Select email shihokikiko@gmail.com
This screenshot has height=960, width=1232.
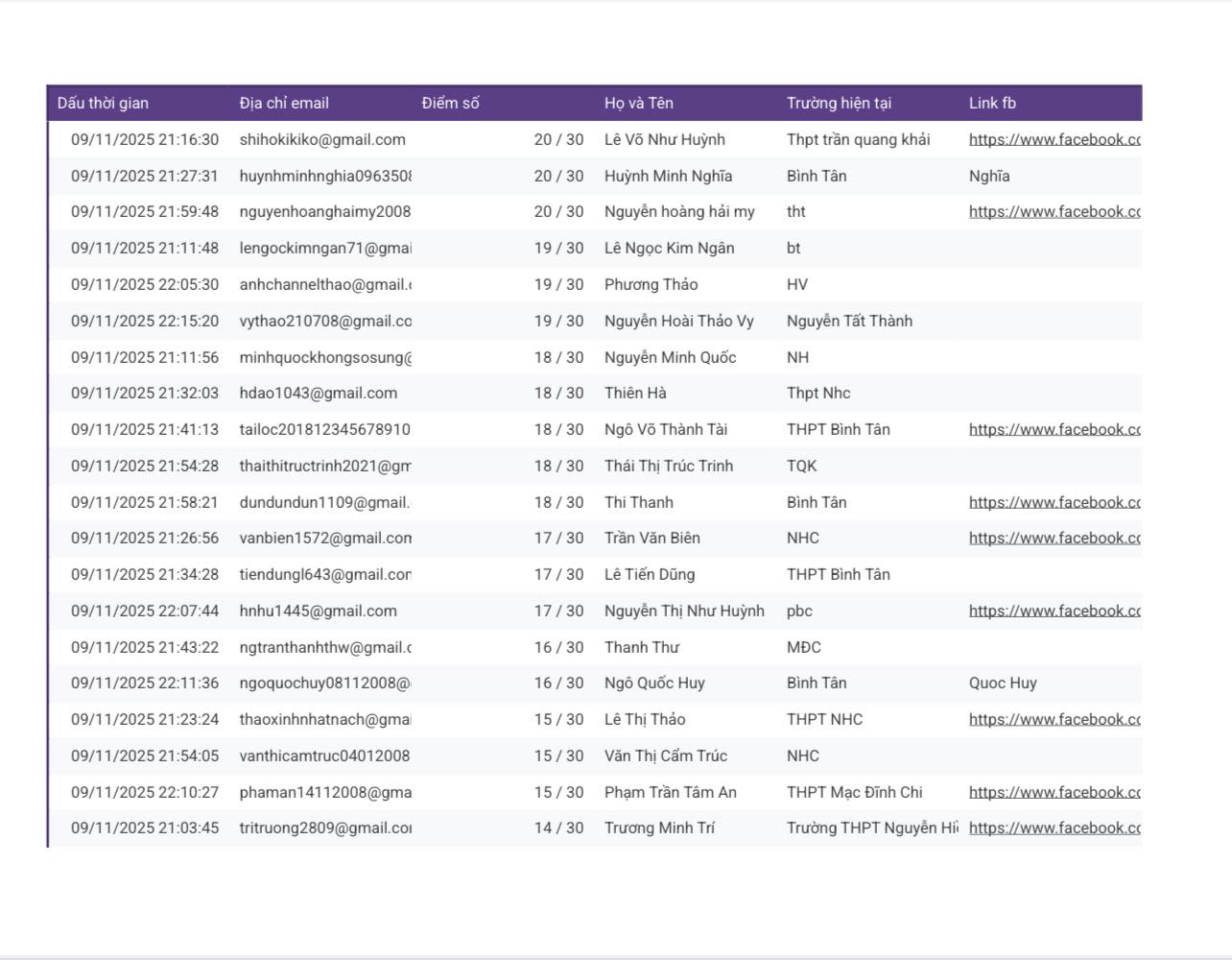click(322, 139)
